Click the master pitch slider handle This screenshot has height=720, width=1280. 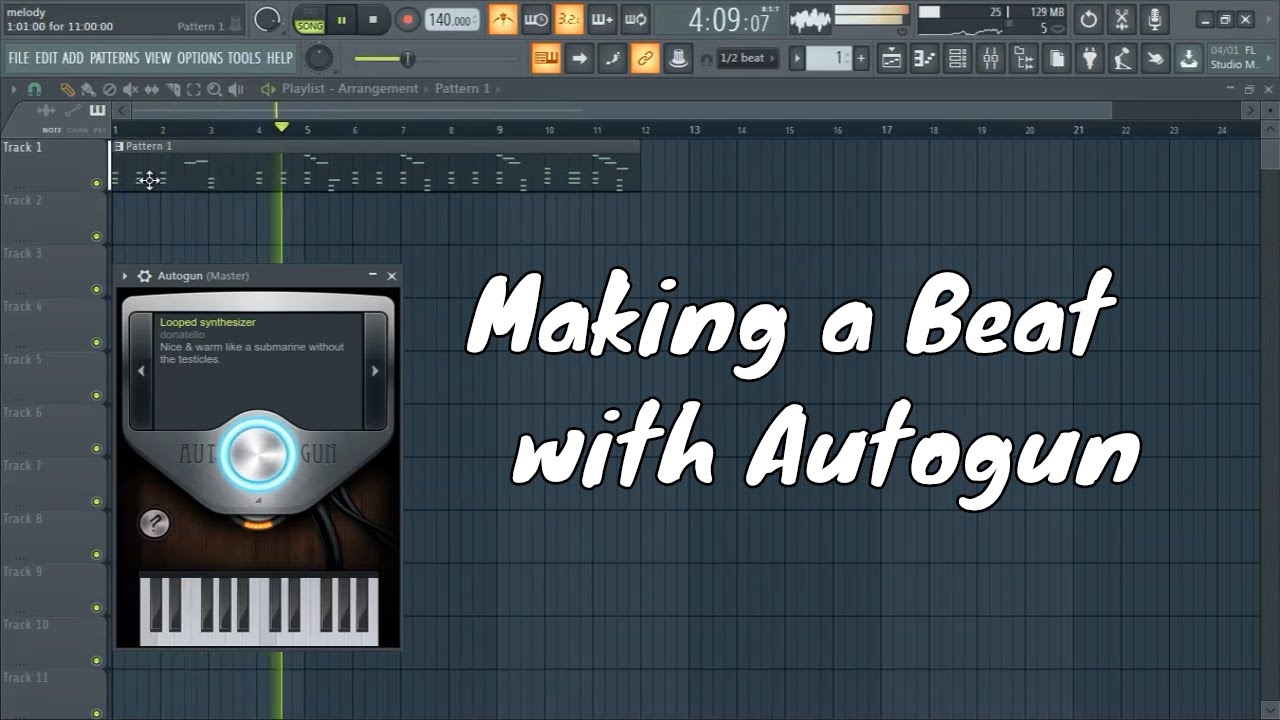point(407,59)
